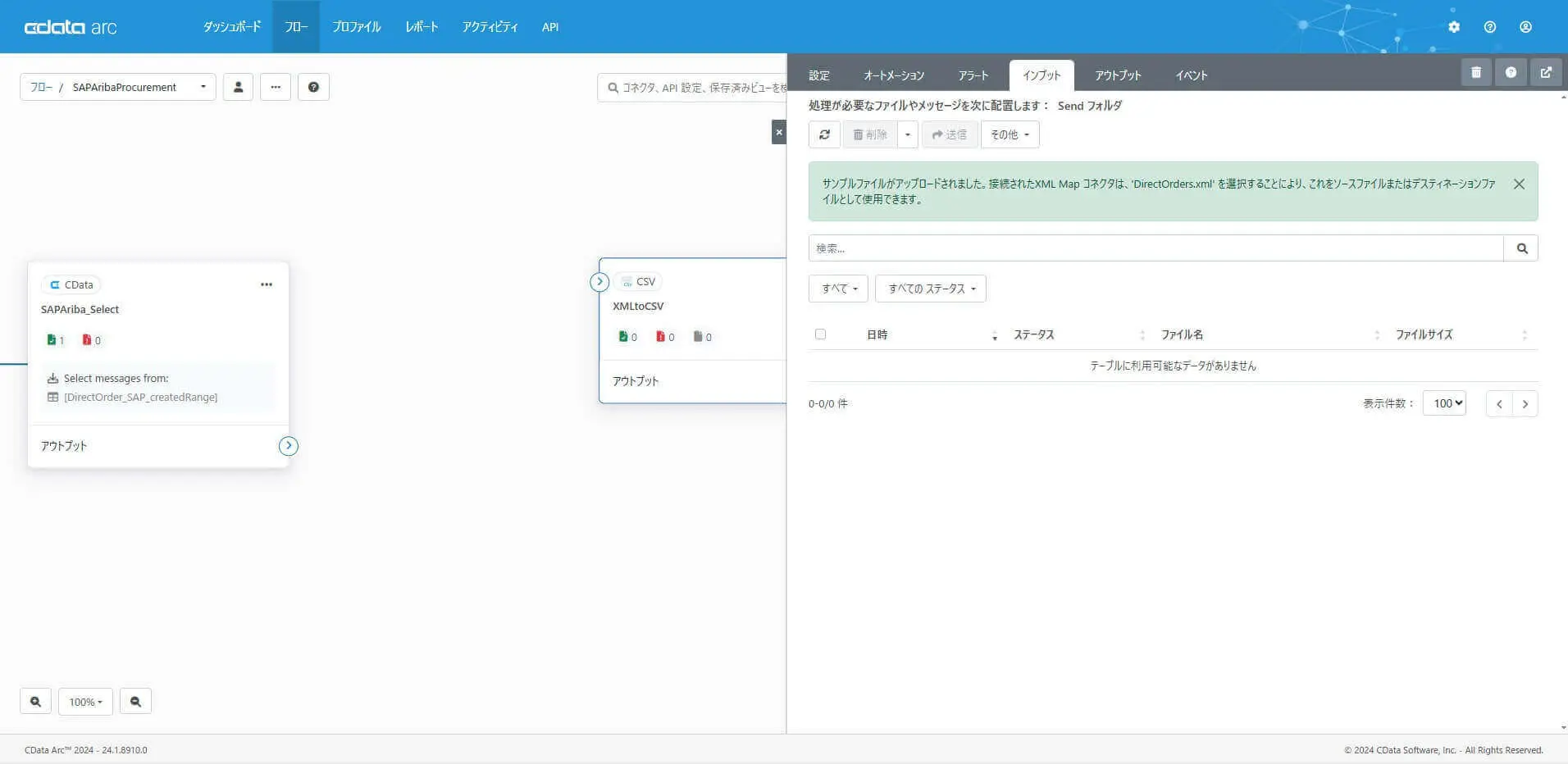Click XMLtoCSV red error count icon
This screenshot has height=764, width=1568.
click(x=660, y=337)
